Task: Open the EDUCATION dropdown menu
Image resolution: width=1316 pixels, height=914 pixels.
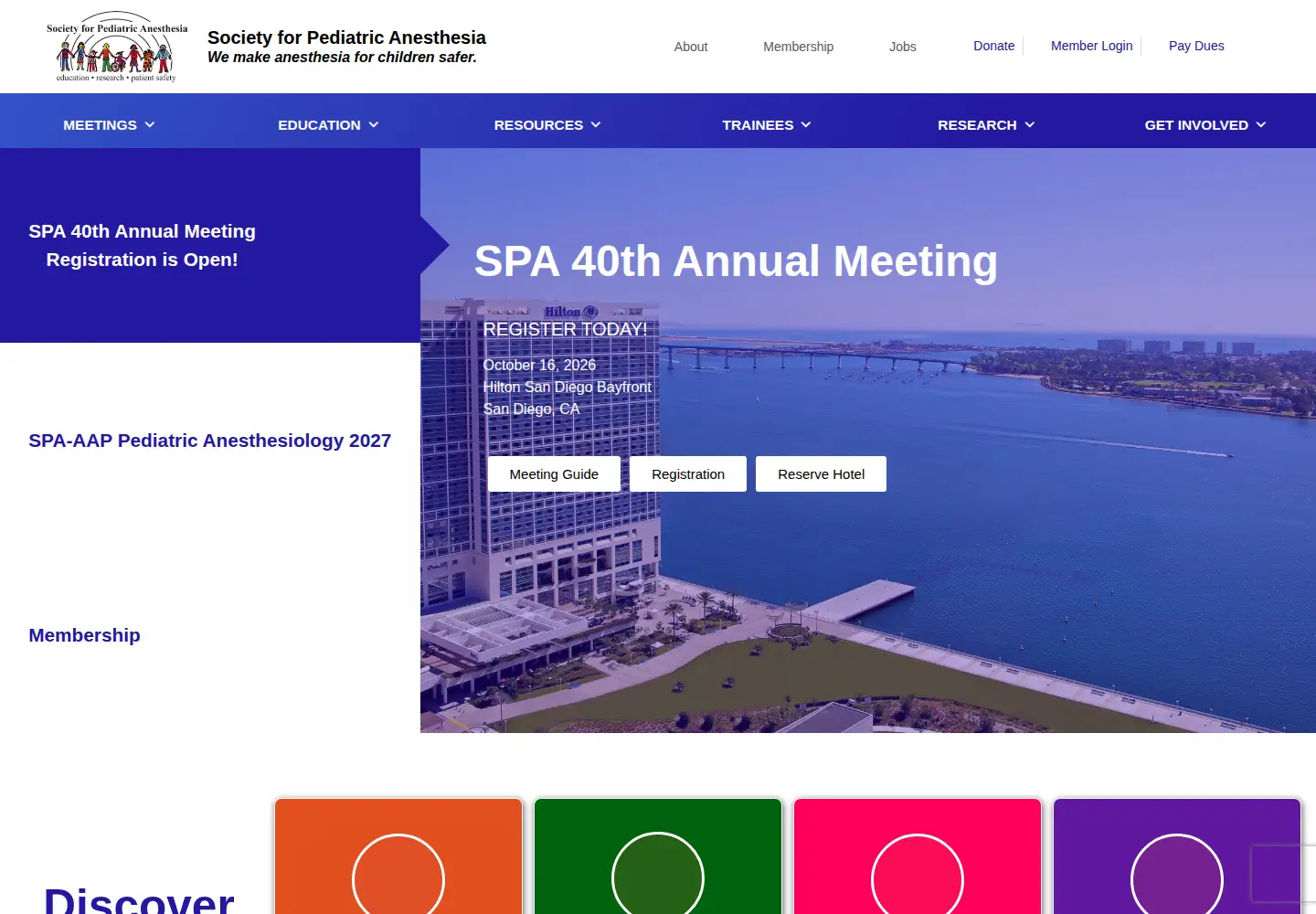Action: click(329, 125)
